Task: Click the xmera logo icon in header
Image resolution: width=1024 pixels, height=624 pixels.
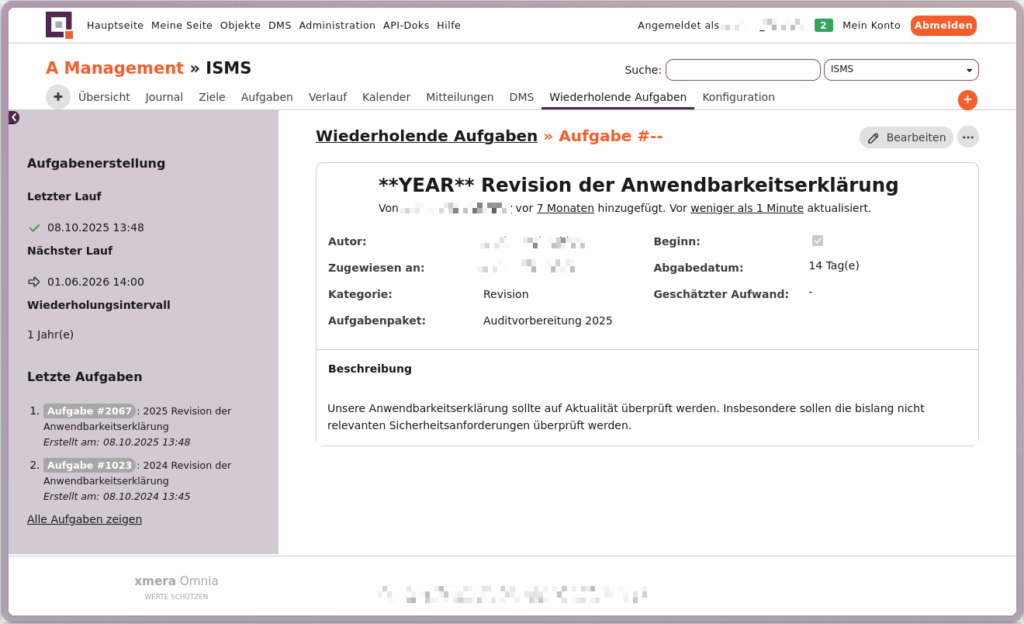Action: point(59,25)
